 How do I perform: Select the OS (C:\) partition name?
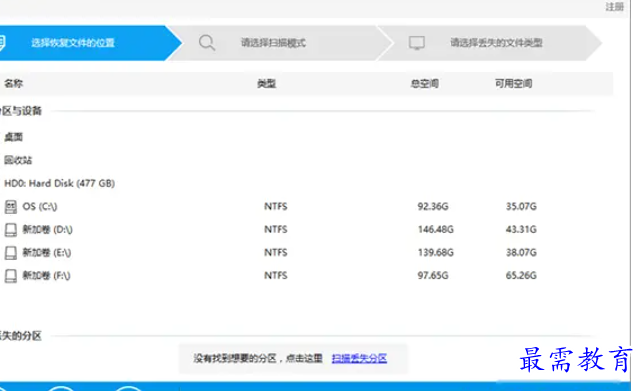point(40,207)
